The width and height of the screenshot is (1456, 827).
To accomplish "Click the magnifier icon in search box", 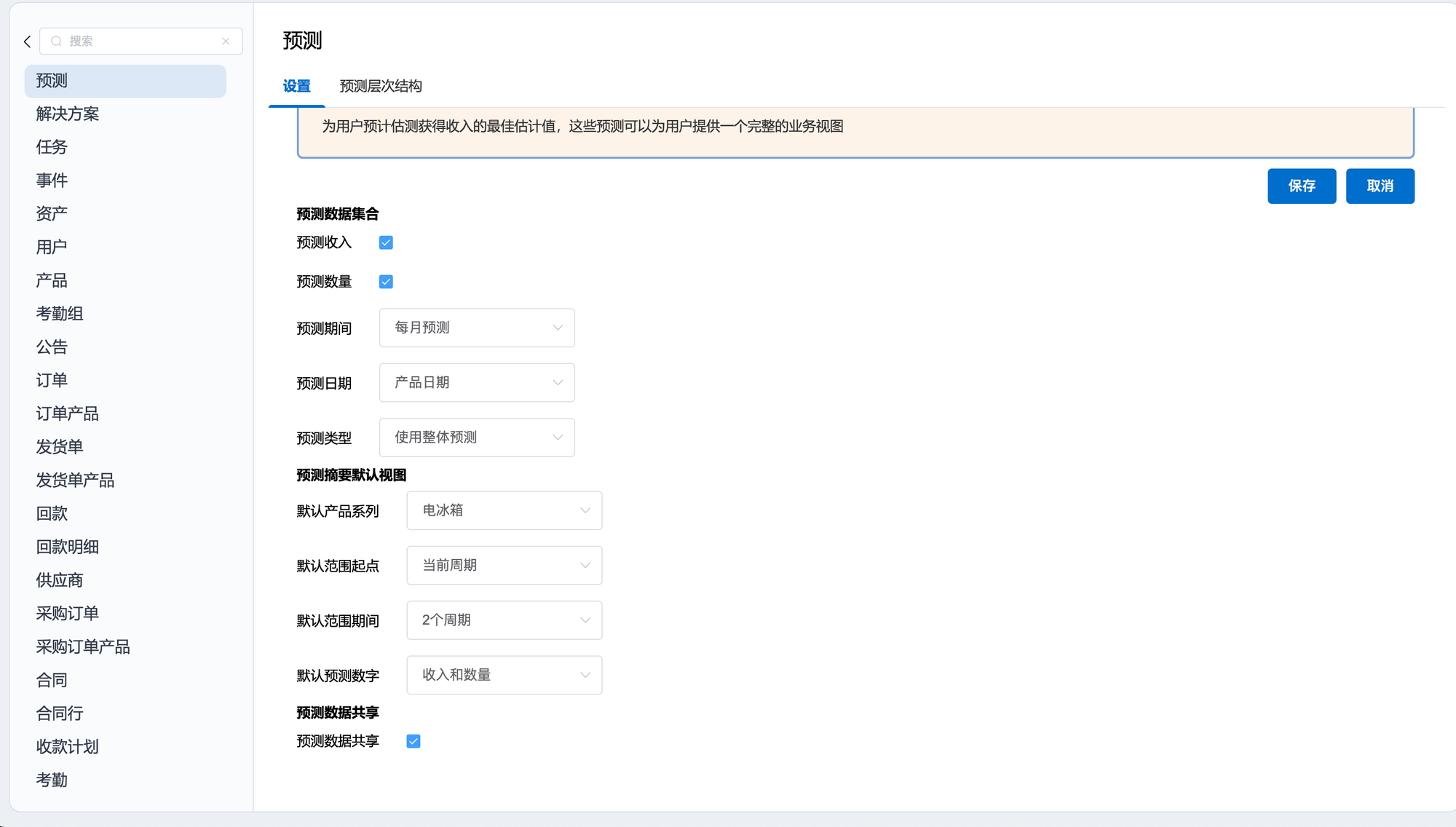I will coord(56,41).
